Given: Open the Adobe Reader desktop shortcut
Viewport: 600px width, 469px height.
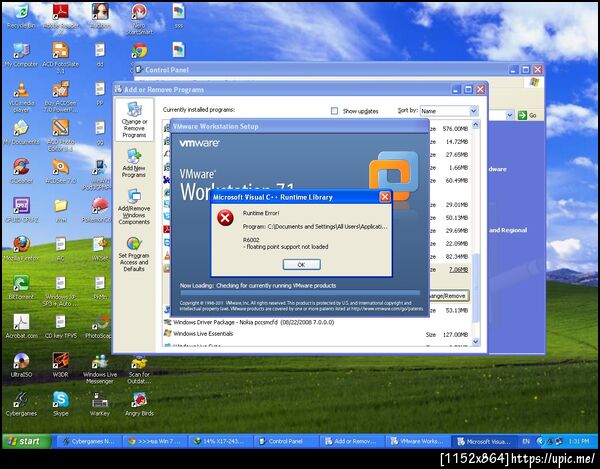Looking at the screenshot, I should click(61, 18).
